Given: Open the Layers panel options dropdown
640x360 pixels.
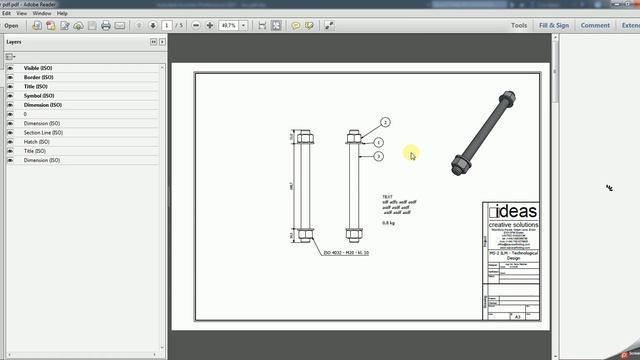Looking at the screenshot, I should pyautogui.click(x=11, y=57).
